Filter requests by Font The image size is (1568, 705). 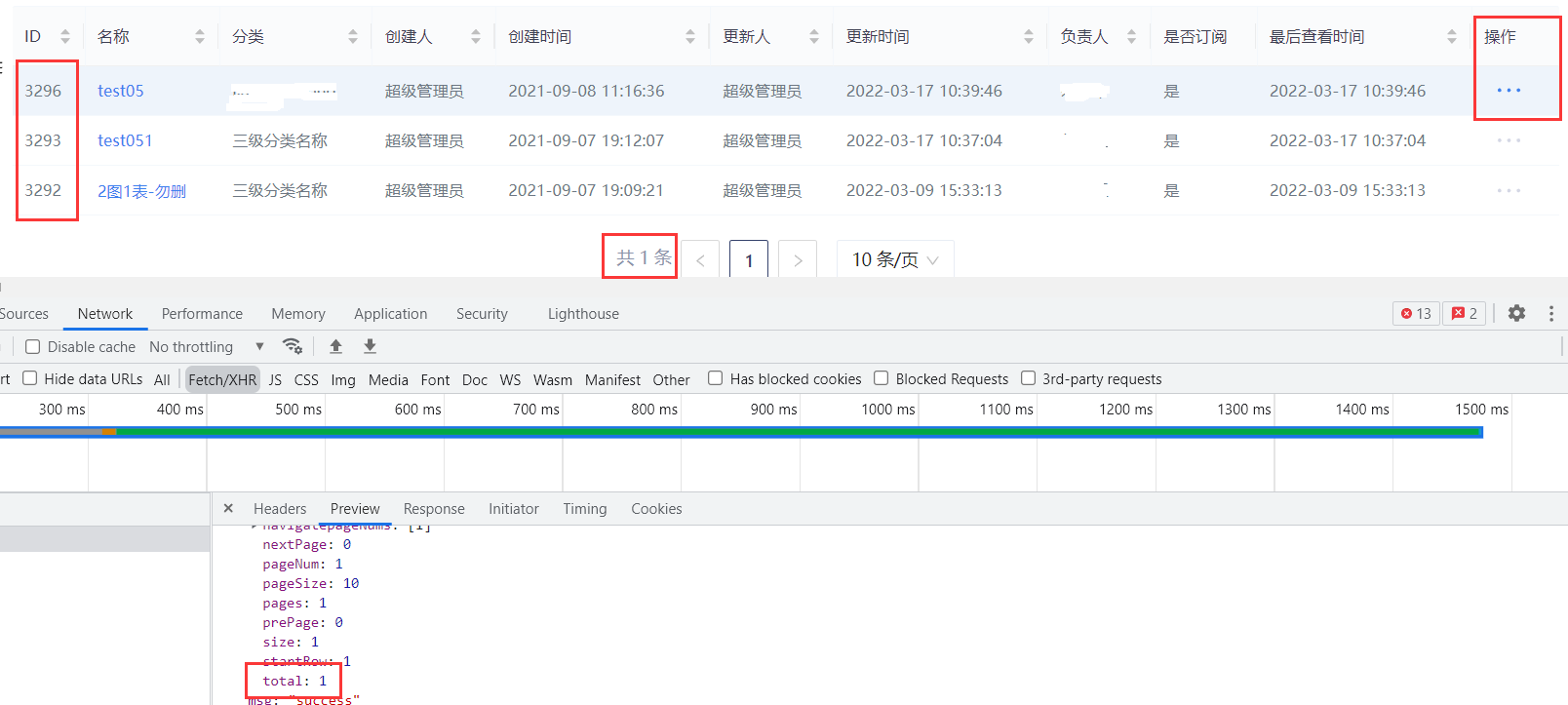435,379
